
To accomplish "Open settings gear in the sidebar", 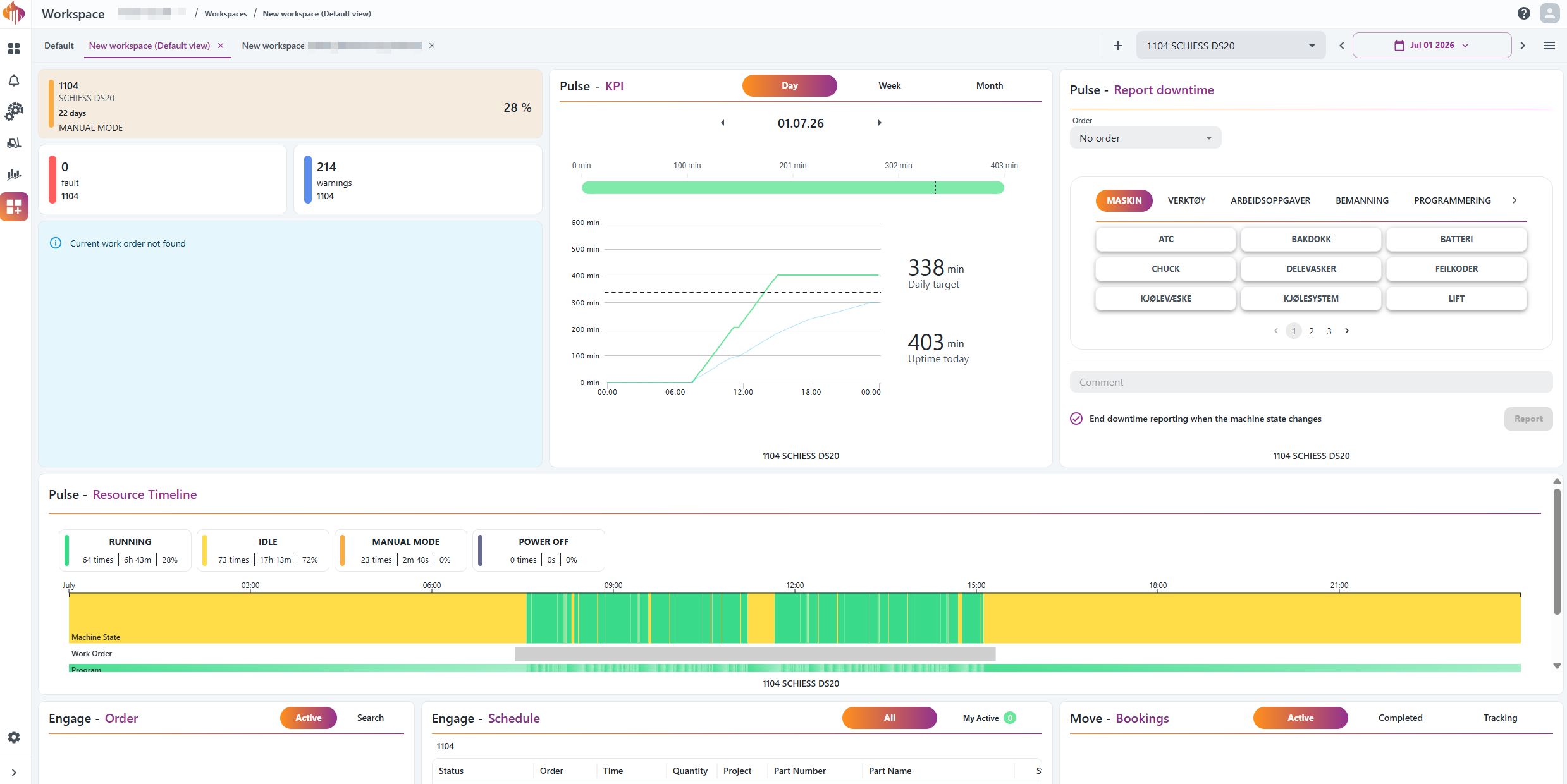I will pos(14,737).
